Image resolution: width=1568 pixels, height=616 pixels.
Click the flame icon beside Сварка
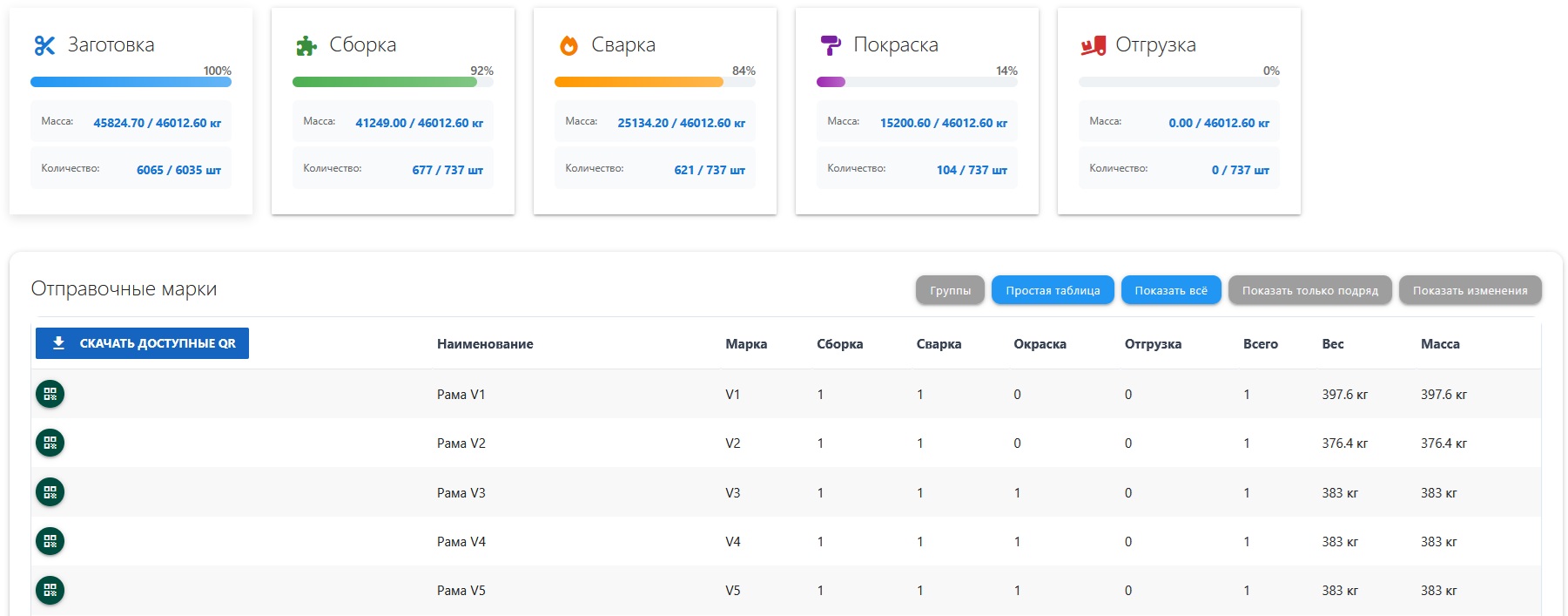tap(569, 45)
